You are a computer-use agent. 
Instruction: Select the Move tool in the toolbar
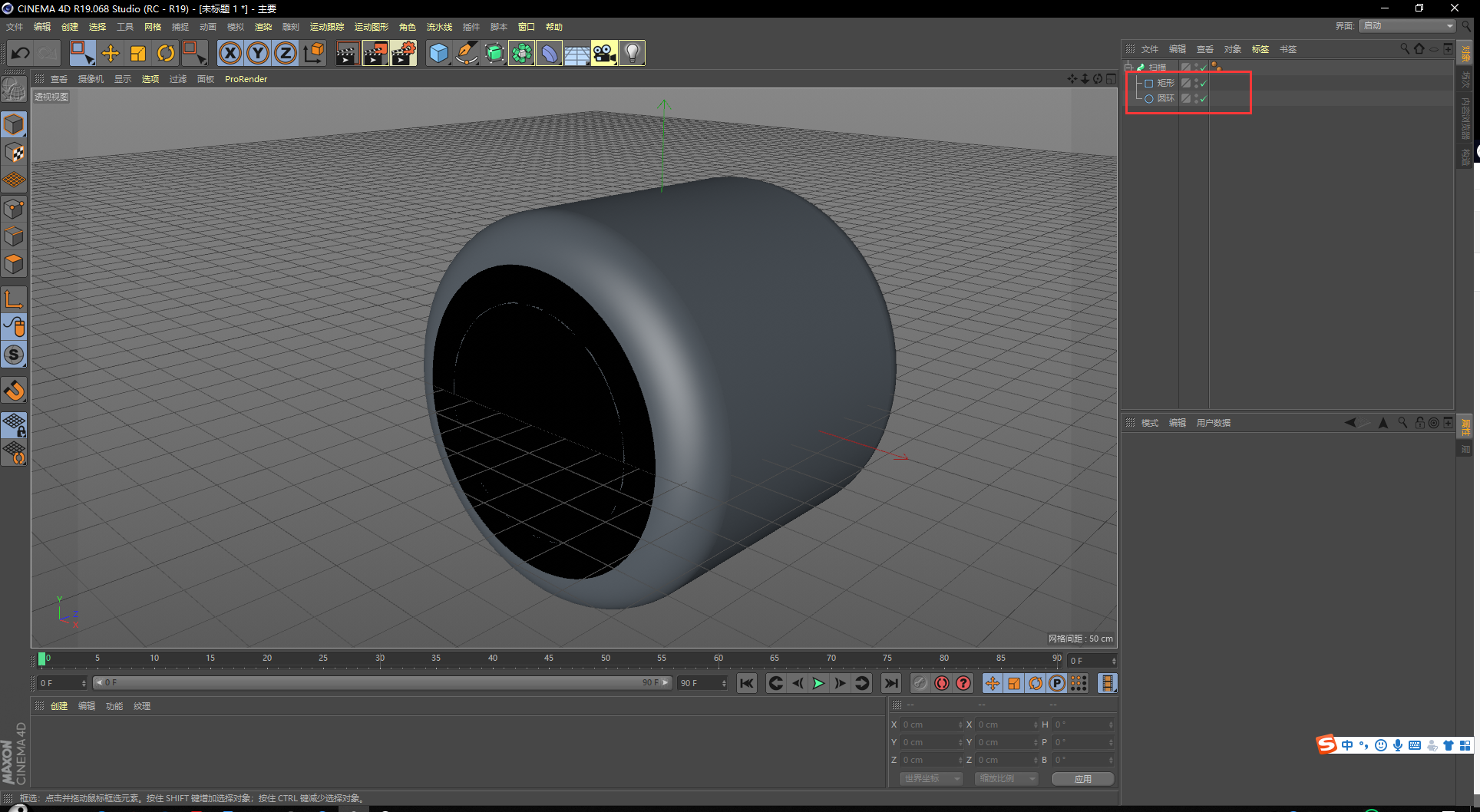coord(111,53)
